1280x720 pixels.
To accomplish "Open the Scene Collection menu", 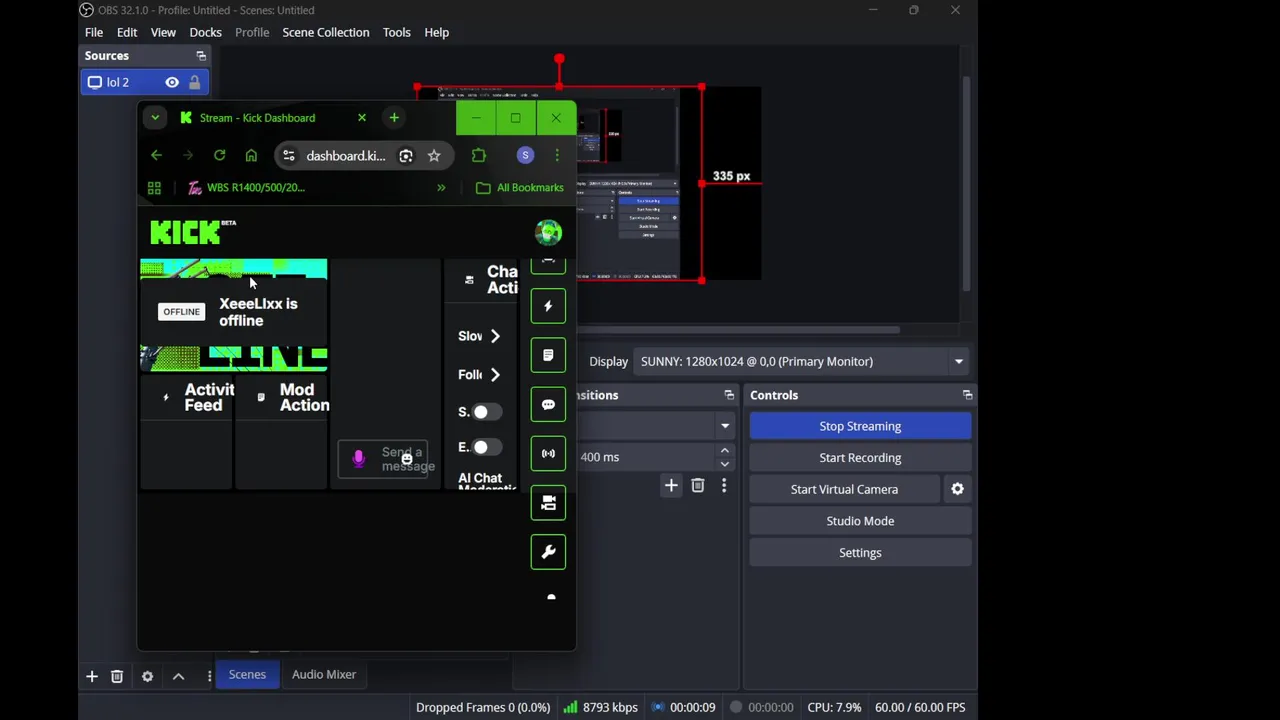I will [326, 32].
